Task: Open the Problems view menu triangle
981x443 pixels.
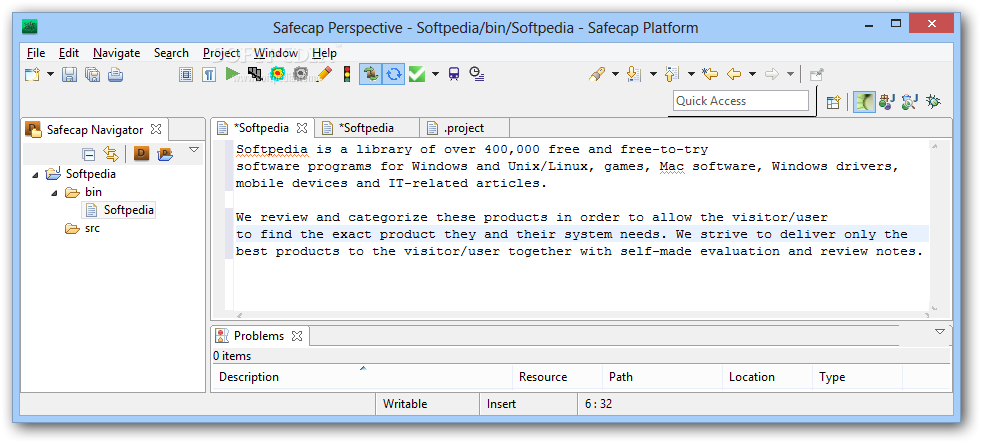Action: (940, 332)
